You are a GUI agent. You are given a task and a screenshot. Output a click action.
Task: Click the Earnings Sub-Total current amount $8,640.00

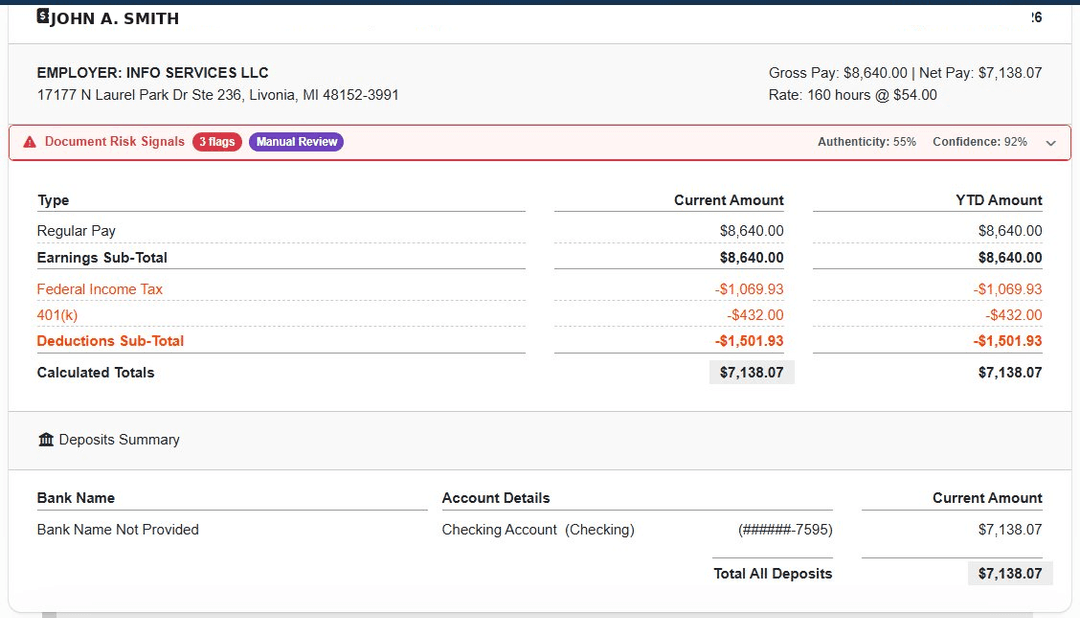coord(751,258)
